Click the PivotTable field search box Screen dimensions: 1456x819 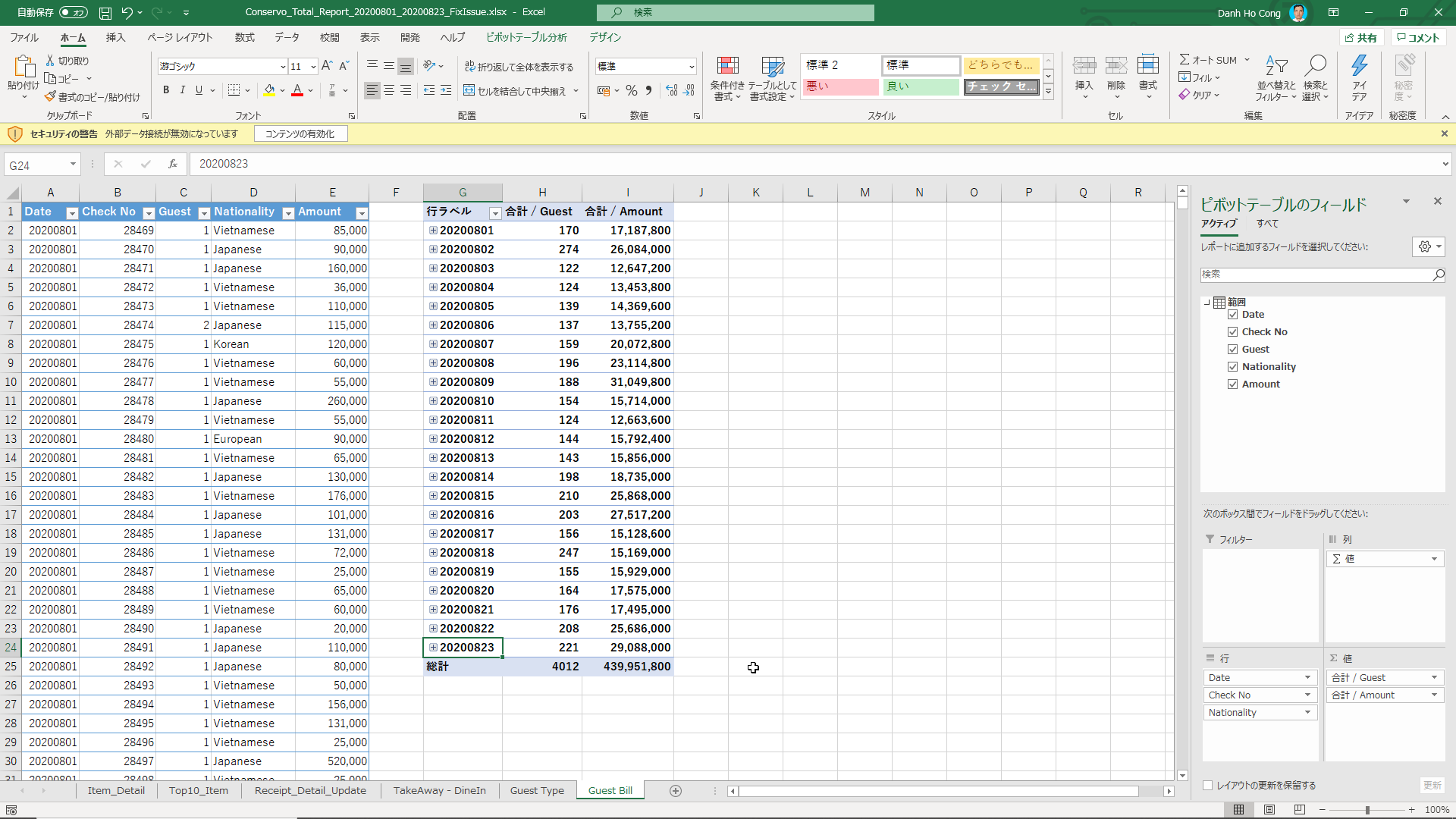[x=1316, y=275]
